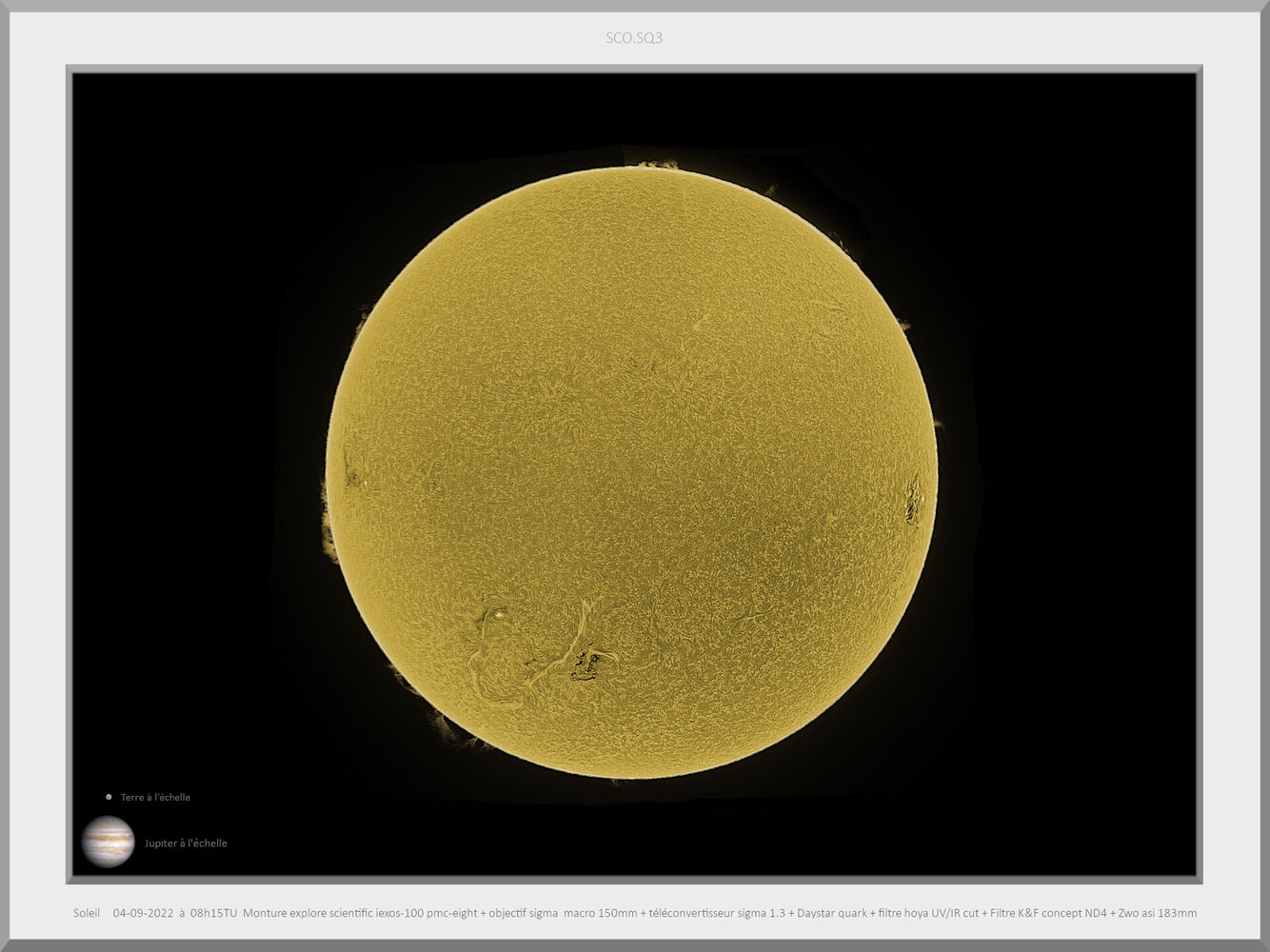Click the label 'Terre à l'échelle'
This screenshot has height=952, width=1270.
click(154, 797)
